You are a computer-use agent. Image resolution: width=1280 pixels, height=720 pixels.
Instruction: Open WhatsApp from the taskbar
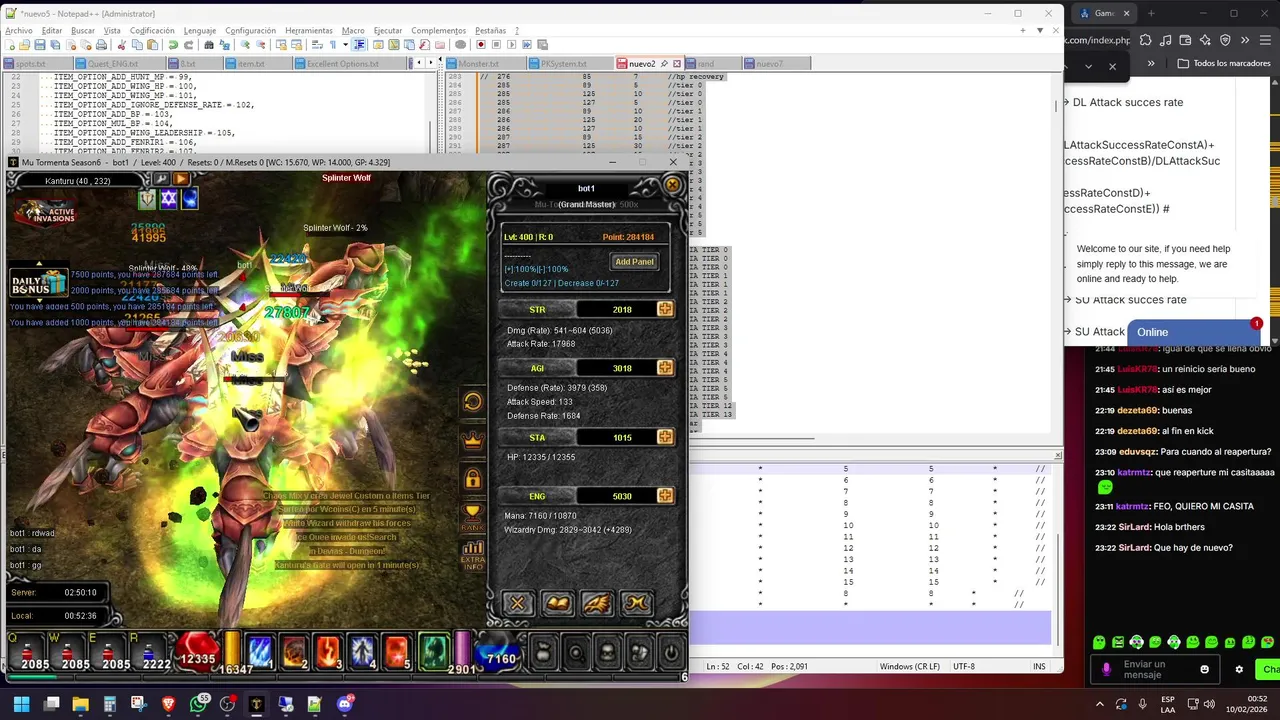click(198, 704)
